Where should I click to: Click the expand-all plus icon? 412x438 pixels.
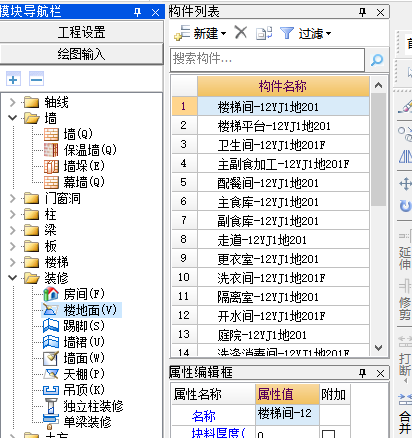click(x=13, y=79)
